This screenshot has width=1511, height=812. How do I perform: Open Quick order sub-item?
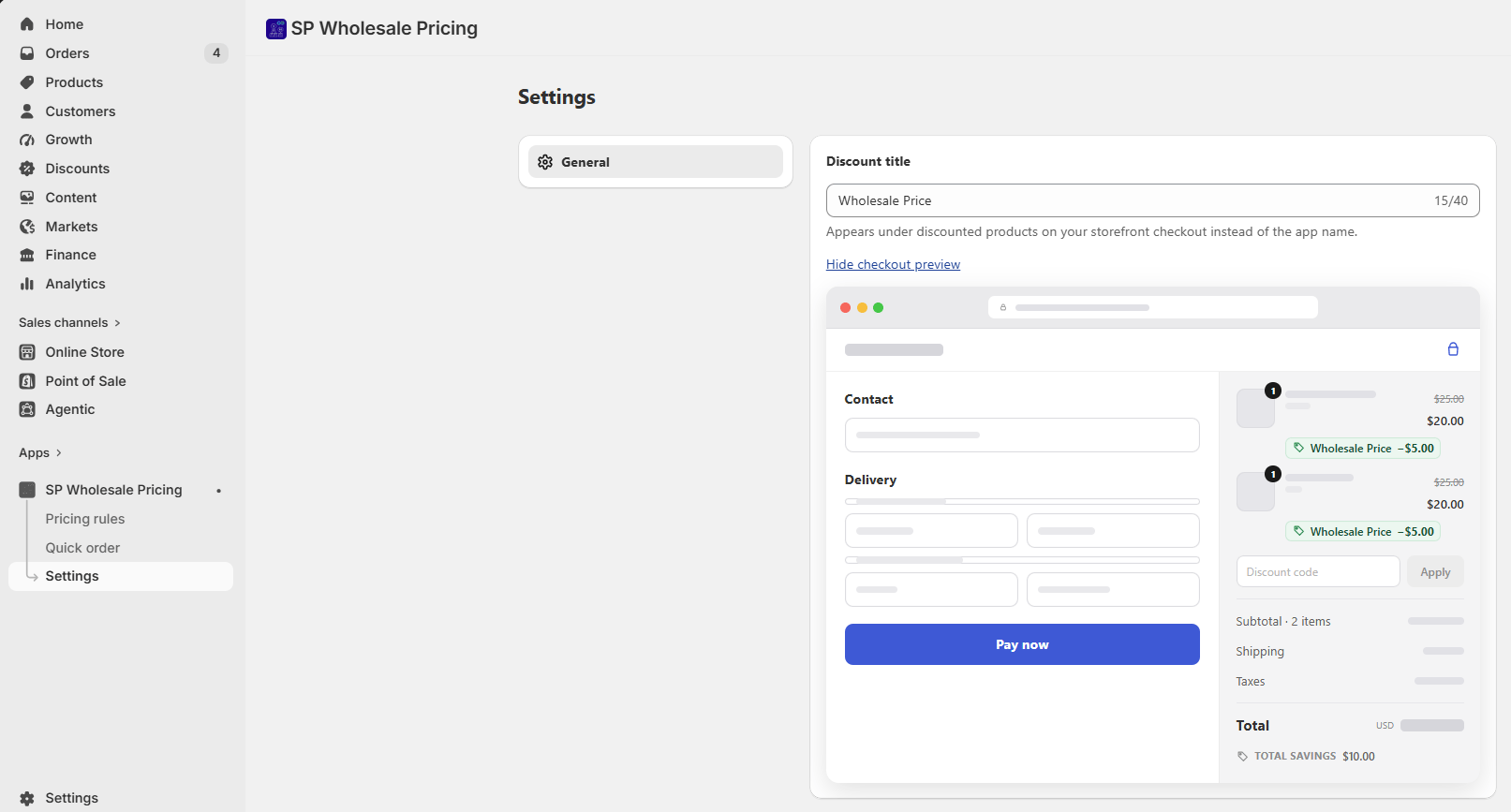point(121,548)
